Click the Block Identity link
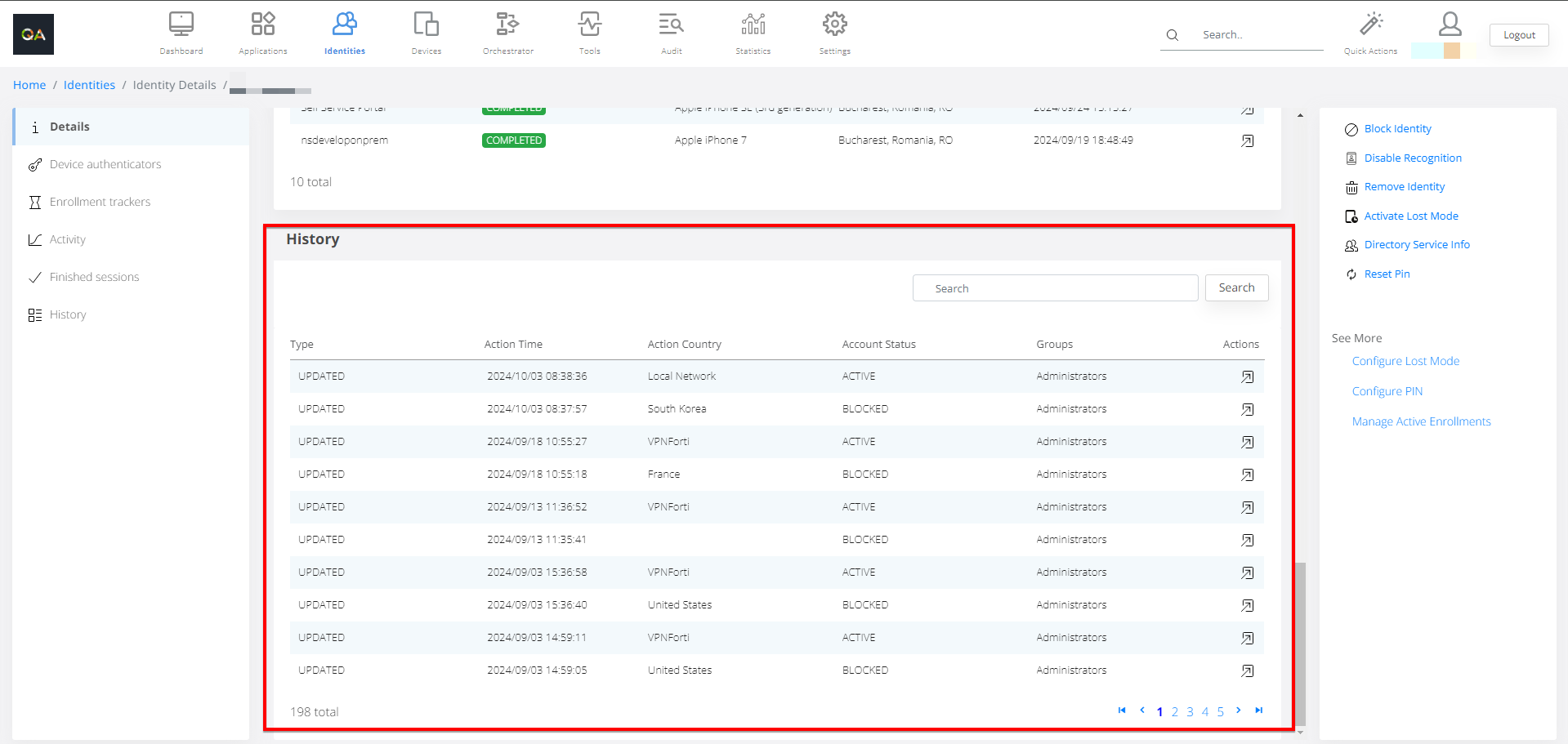The height and width of the screenshot is (744, 1568). 1397,129
